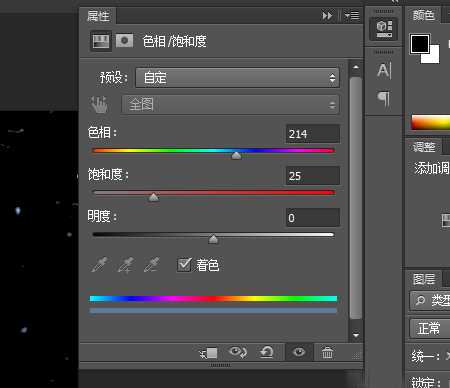Open the Paragraph panel icon
This screenshot has height=388, width=450.
[384, 99]
